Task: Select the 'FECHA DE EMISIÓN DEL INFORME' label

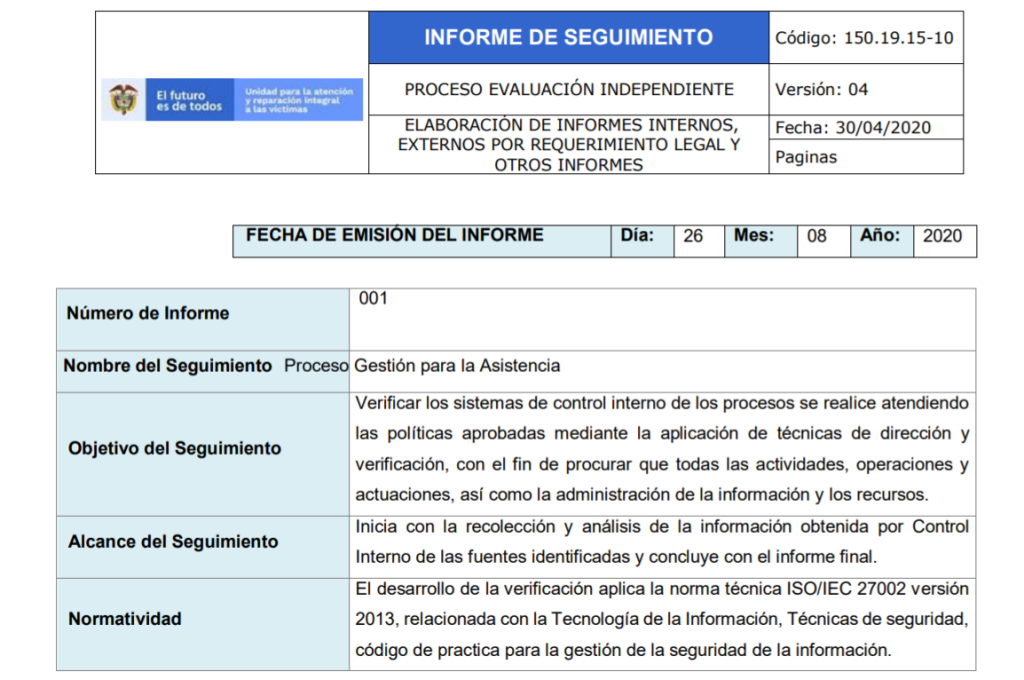Action: click(394, 236)
